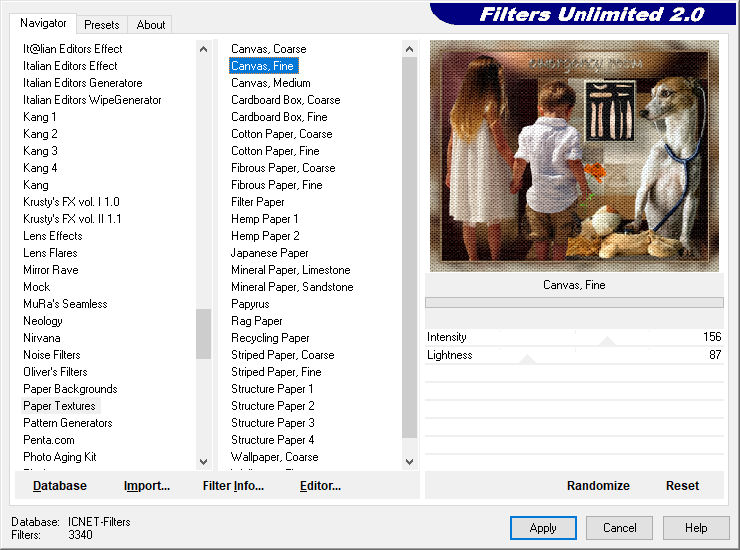Reset filter settings with Reset
The height and width of the screenshot is (550, 740).
[682, 486]
